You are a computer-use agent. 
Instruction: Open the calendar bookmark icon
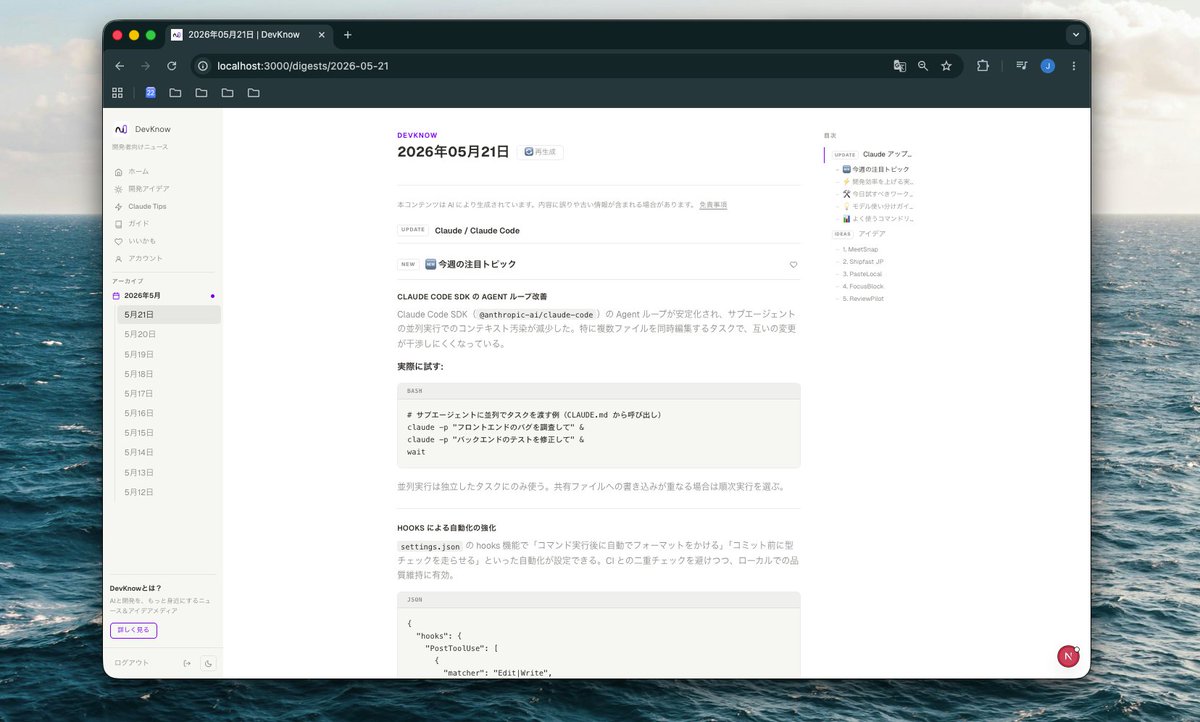click(151, 93)
